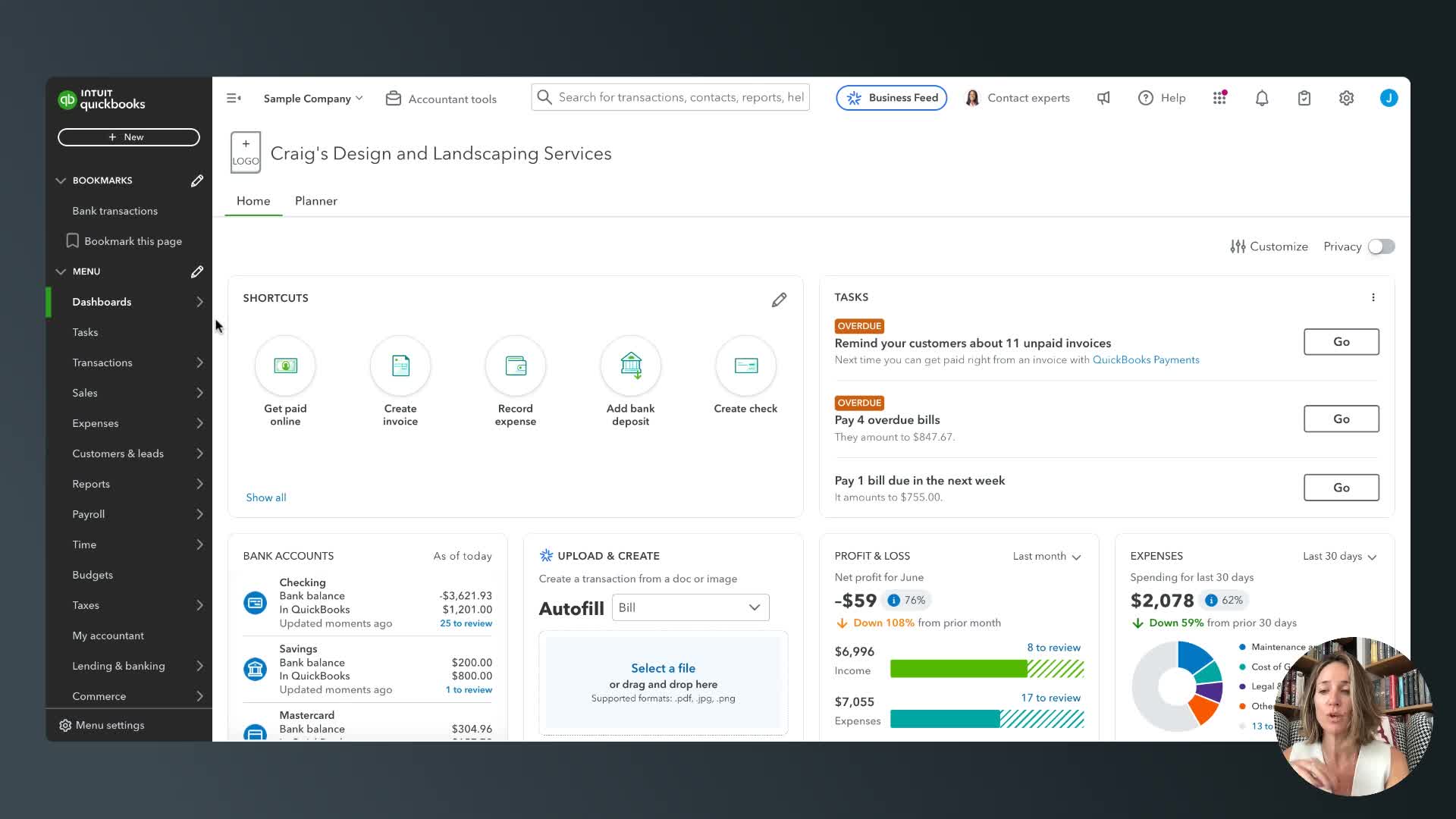Screen dimensions: 1456x819
Task: Open the announcements megaphone icon
Action: point(1103,98)
